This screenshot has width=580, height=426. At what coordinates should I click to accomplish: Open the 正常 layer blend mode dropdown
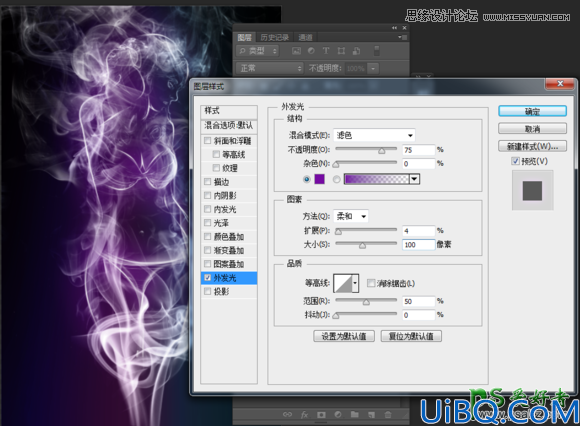[270, 68]
